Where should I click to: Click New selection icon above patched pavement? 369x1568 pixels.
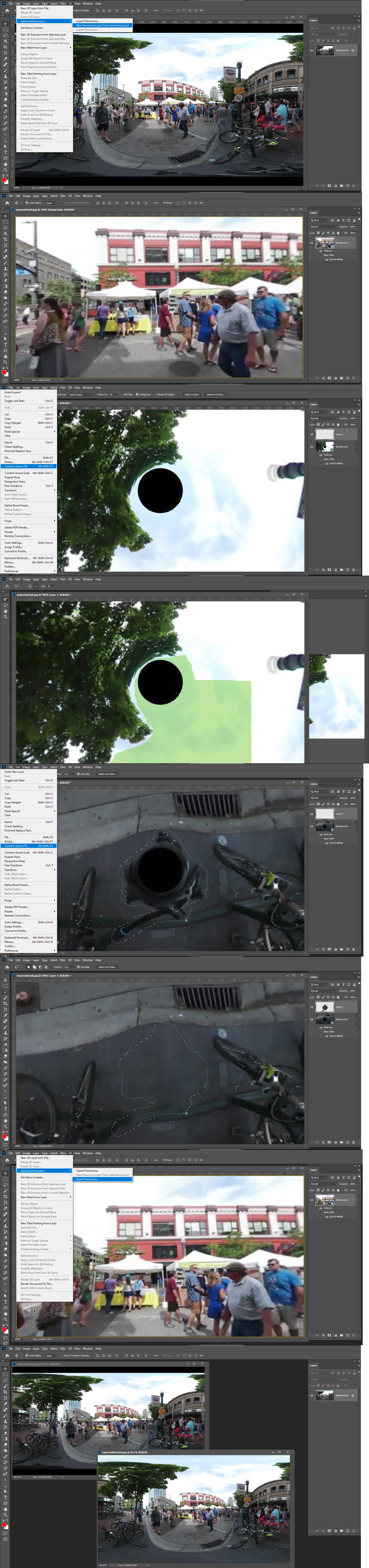click(29, 967)
